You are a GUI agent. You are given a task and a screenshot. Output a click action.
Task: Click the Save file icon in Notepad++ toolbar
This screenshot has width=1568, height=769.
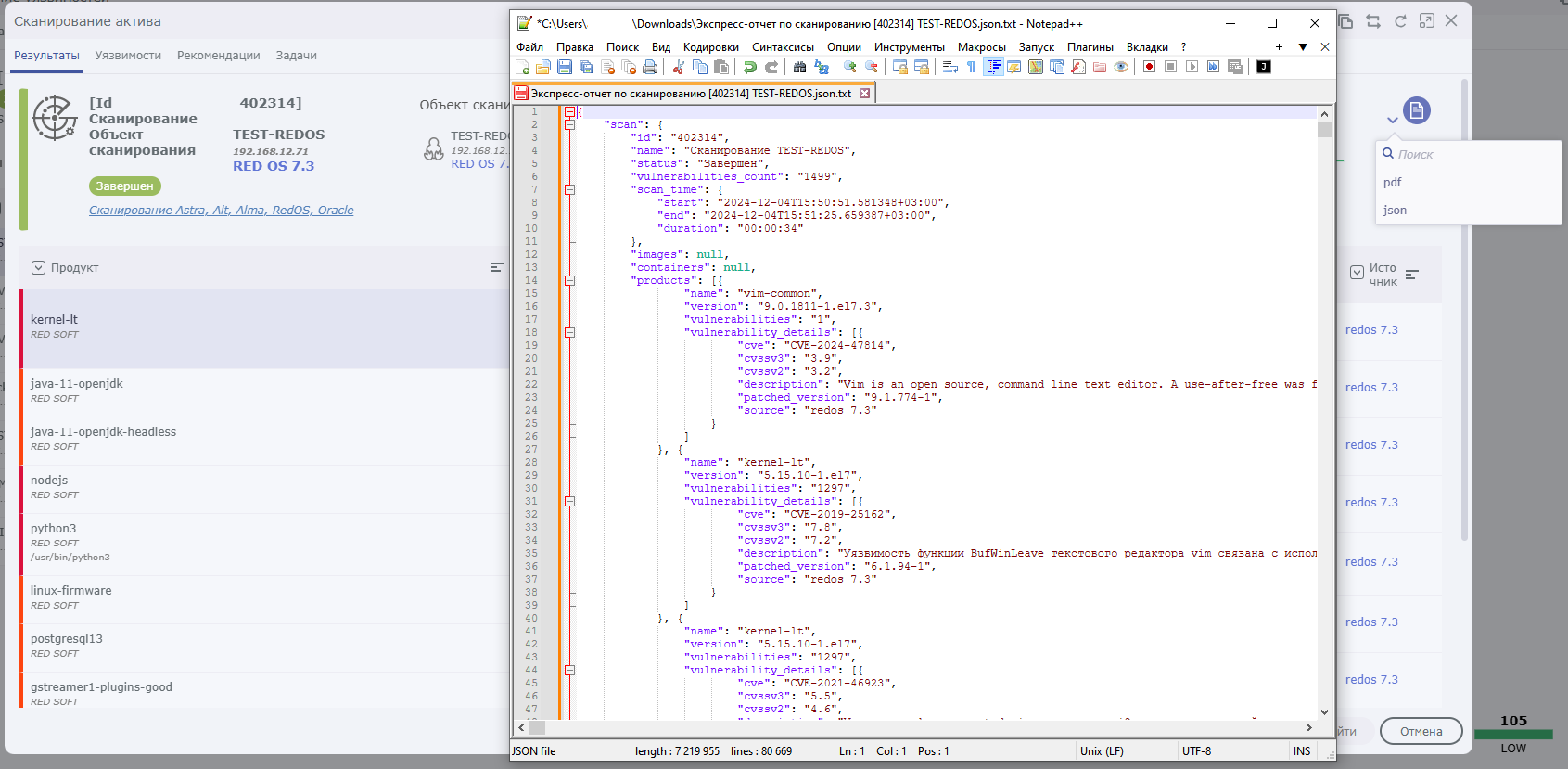[x=565, y=67]
